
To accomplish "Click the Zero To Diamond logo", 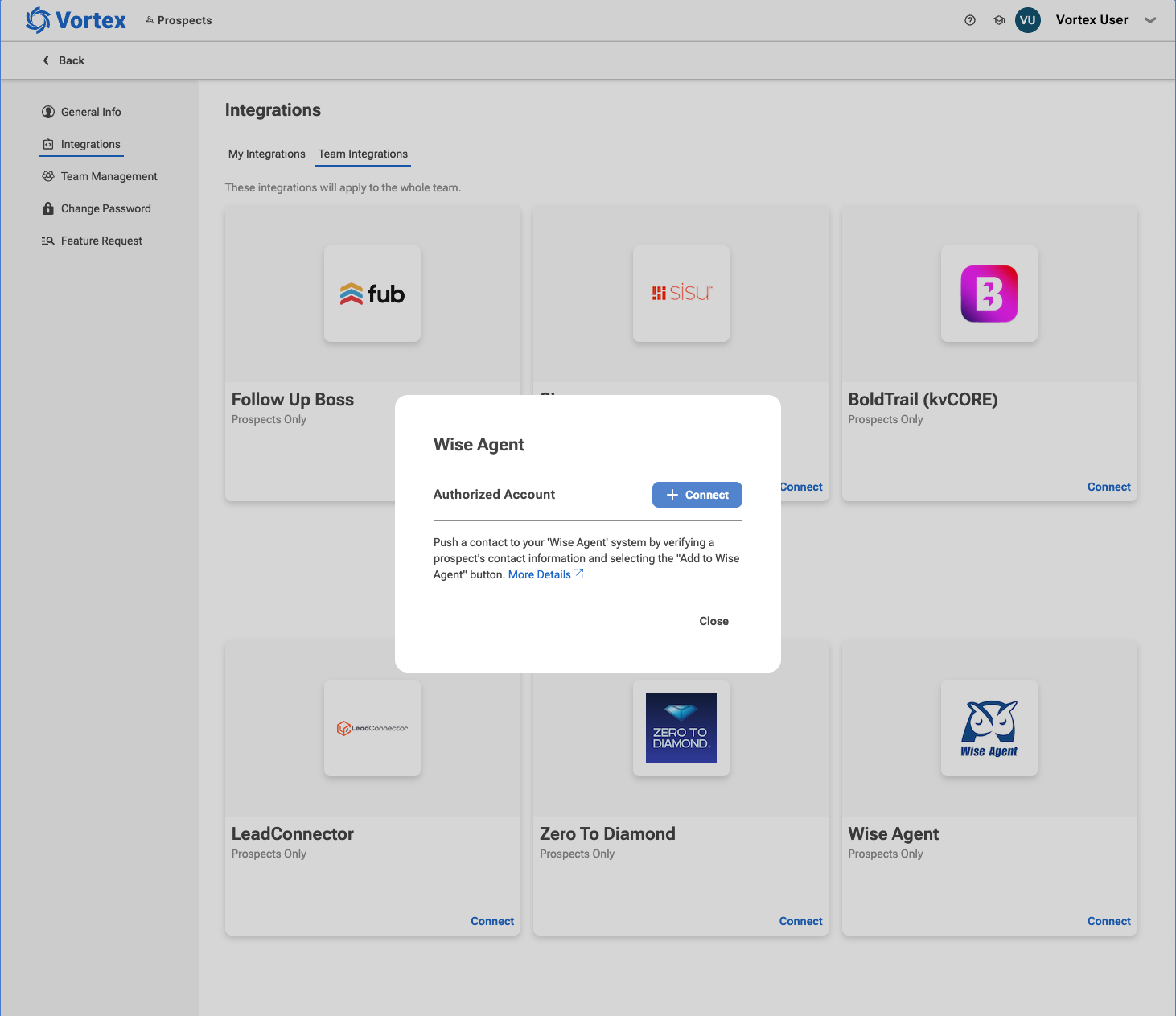I will [x=681, y=728].
